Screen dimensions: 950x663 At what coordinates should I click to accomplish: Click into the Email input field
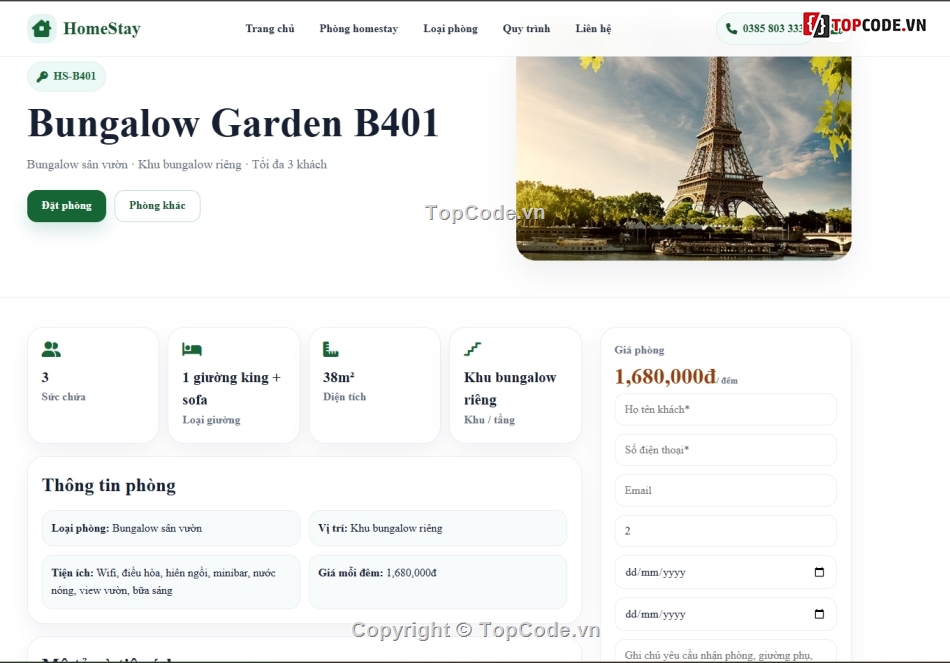tap(725, 490)
